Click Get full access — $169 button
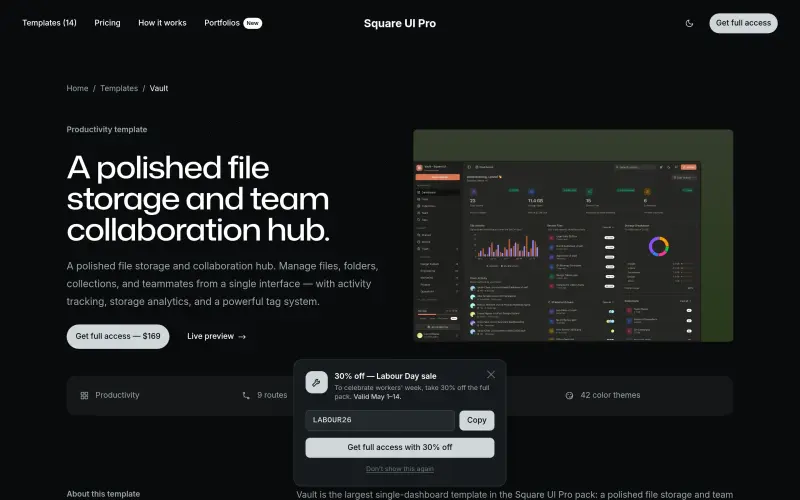Viewport: 800px width, 500px height. [118, 336]
